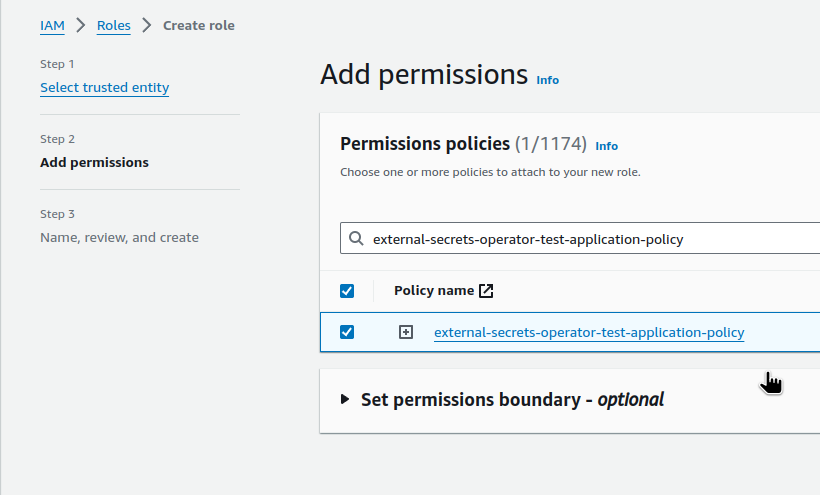Open Info link beside Add permissions heading
Viewport: 820px width, 495px height.
pyautogui.click(x=548, y=80)
